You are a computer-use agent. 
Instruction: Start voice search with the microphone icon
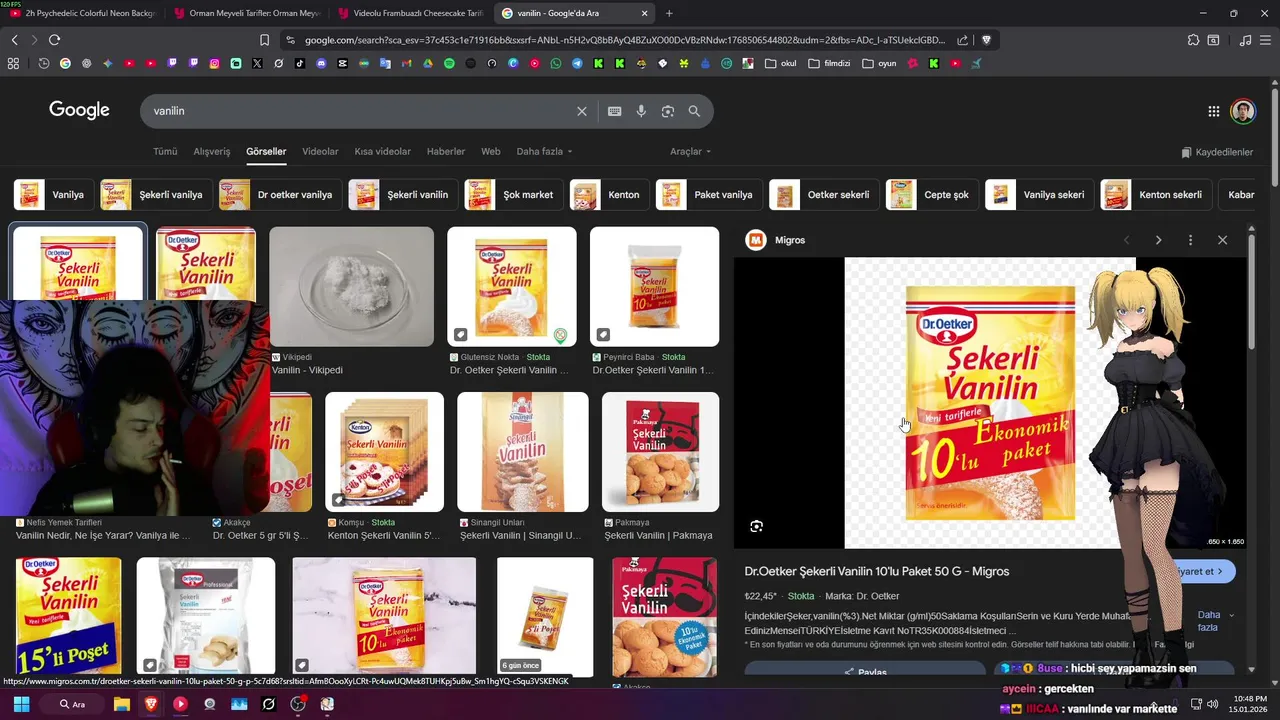point(642,111)
